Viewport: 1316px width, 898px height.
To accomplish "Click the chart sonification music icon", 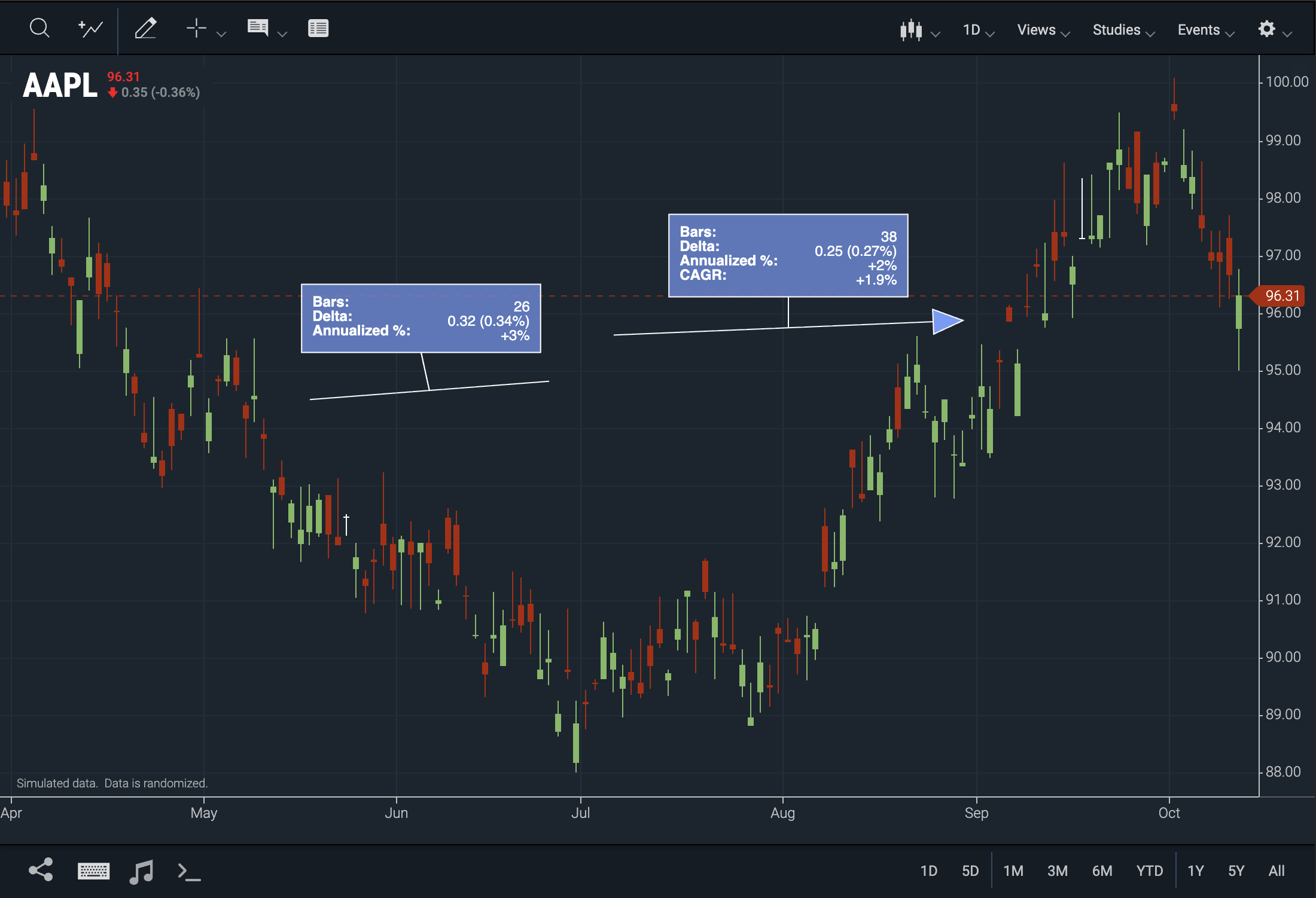I will click(141, 871).
